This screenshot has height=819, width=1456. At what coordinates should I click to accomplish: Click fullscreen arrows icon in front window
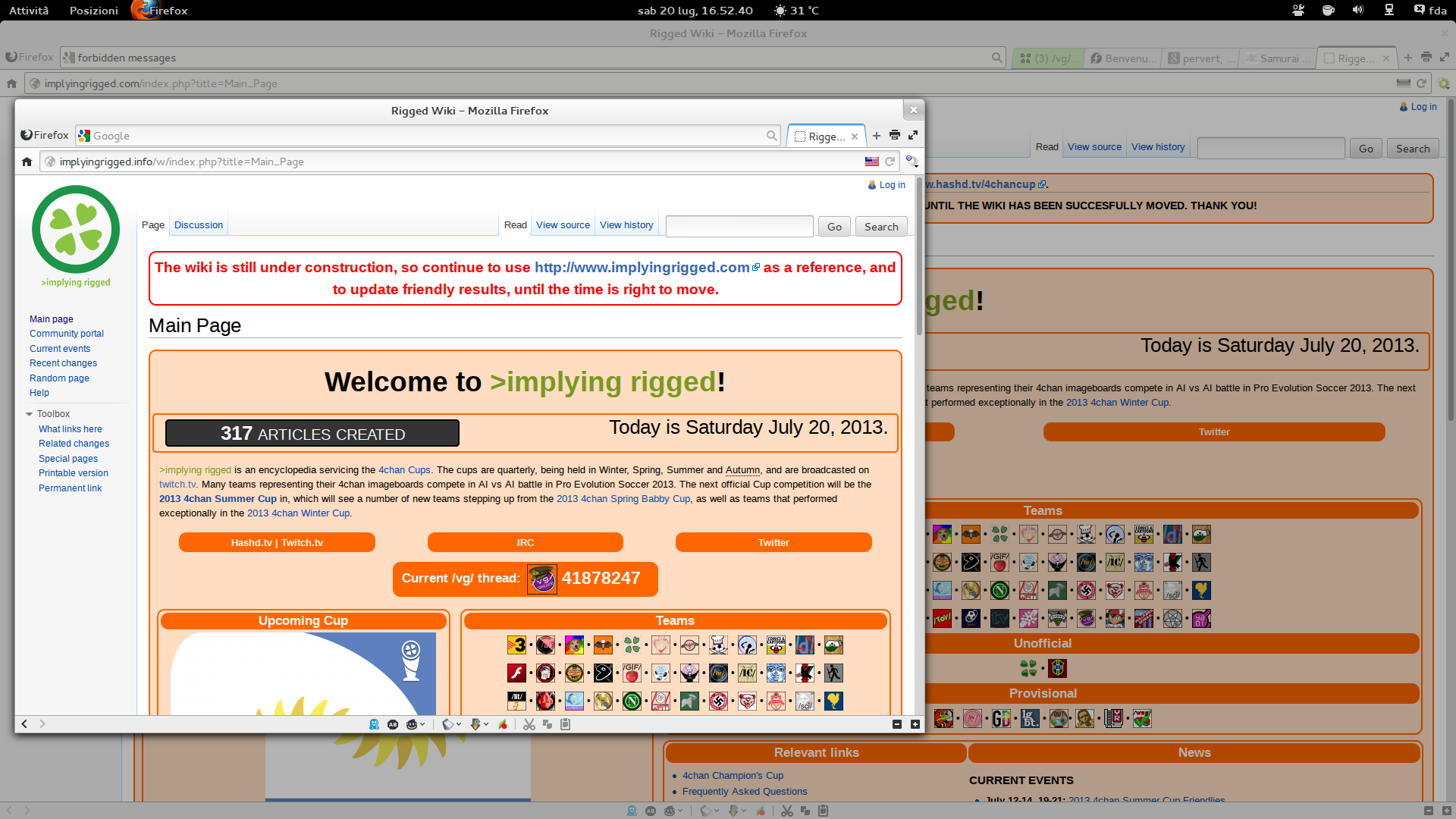pos(913,136)
